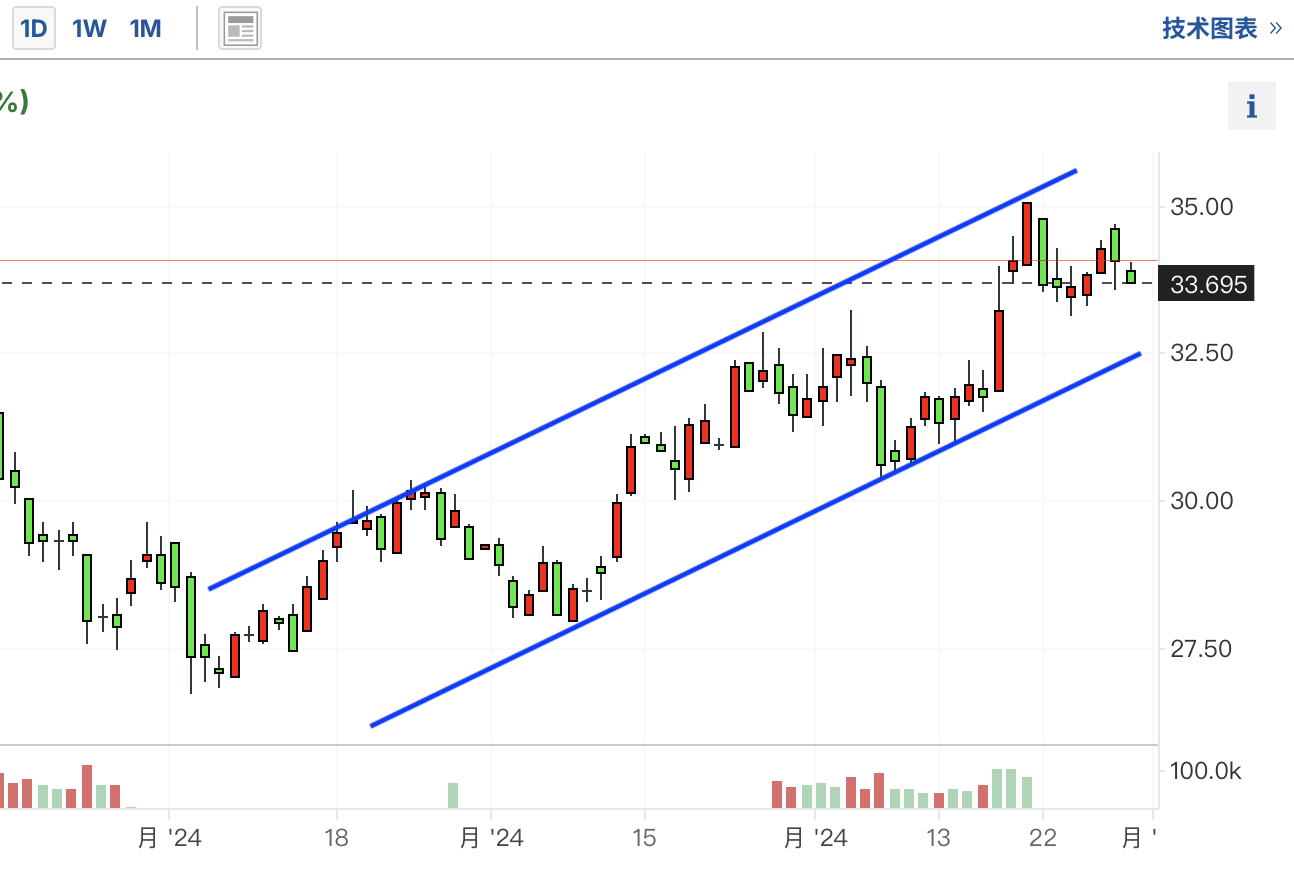Click the 100.0k volume axis label

[x=1206, y=771]
